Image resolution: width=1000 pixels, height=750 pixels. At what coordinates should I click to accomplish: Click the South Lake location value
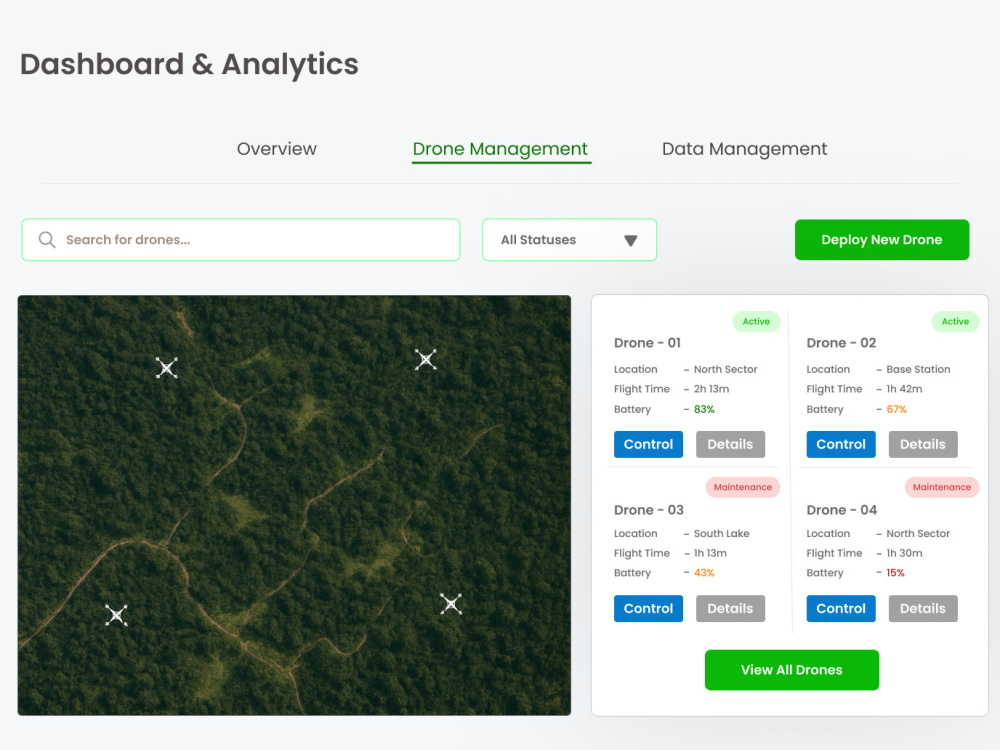click(722, 533)
